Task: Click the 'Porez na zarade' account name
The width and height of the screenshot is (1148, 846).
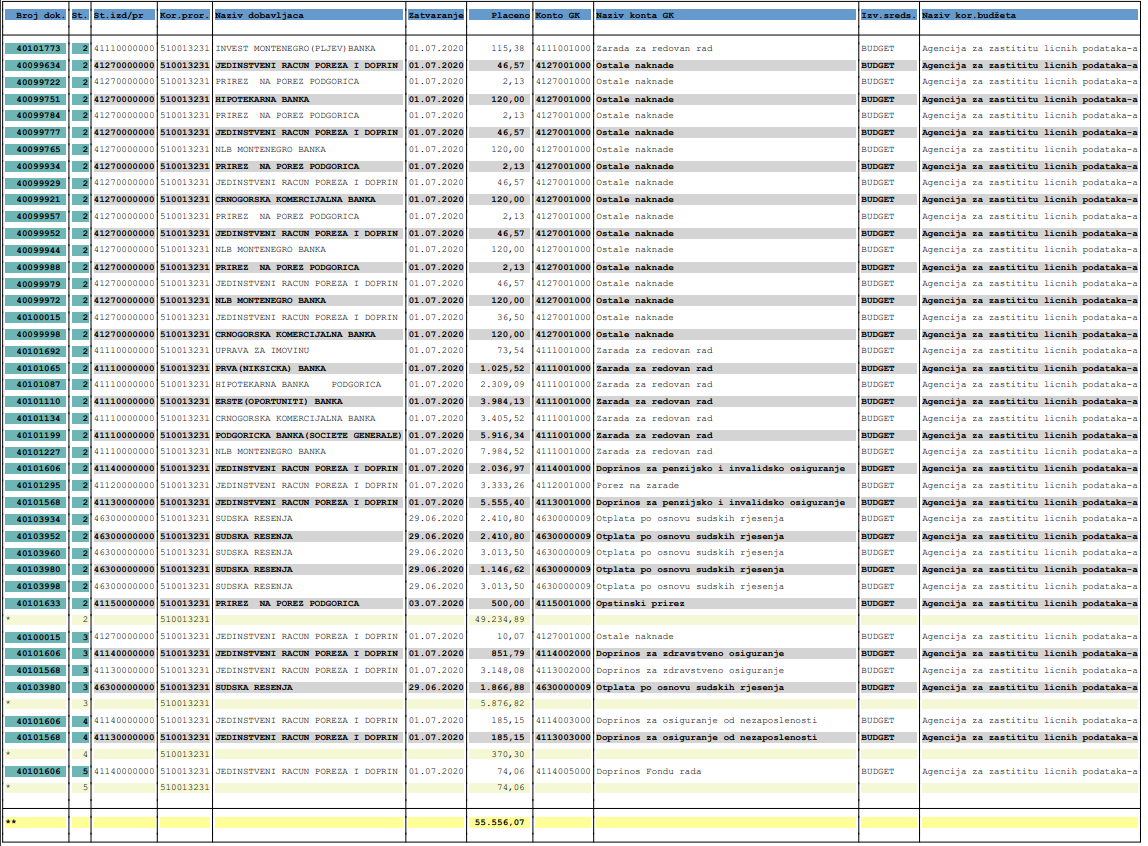Action: [634, 485]
